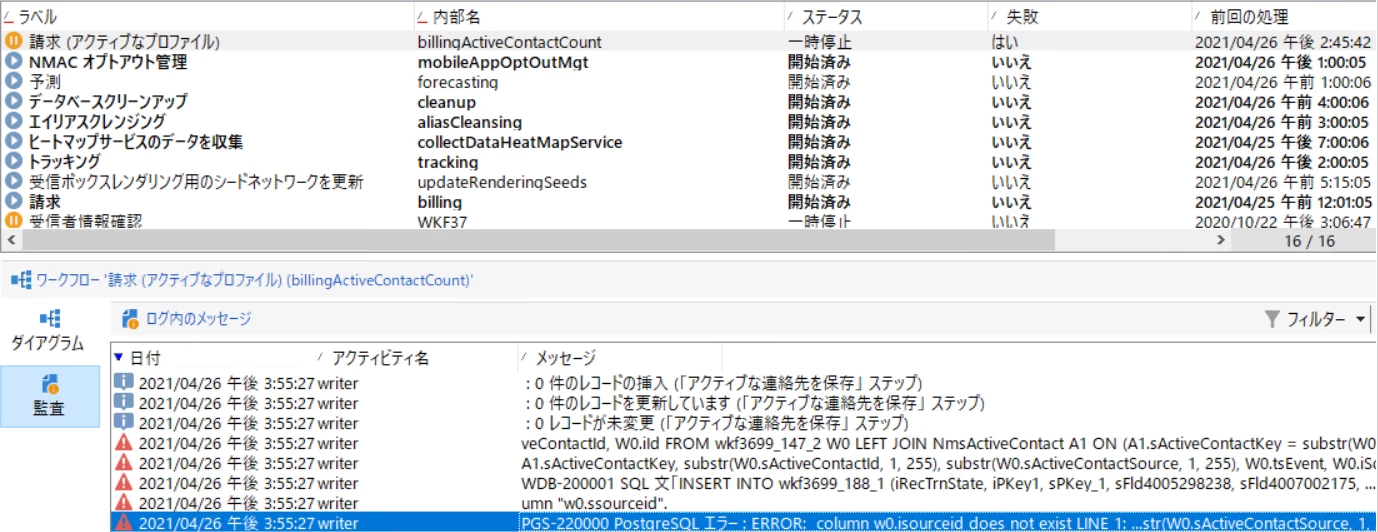Click the left scroll arrow of workflow list
This screenshot has width=1378, height=532.
[11, 241]
